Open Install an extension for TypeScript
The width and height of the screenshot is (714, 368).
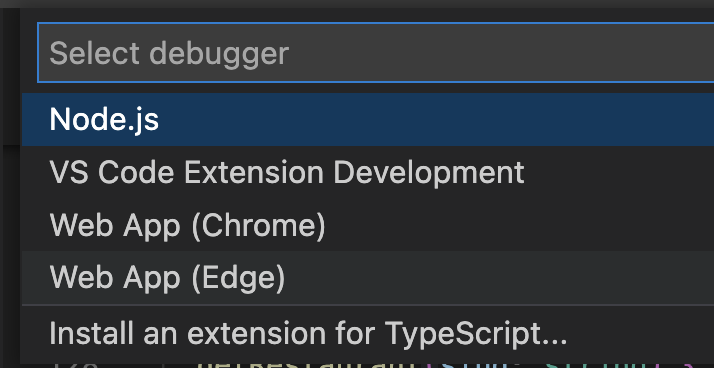368,333
